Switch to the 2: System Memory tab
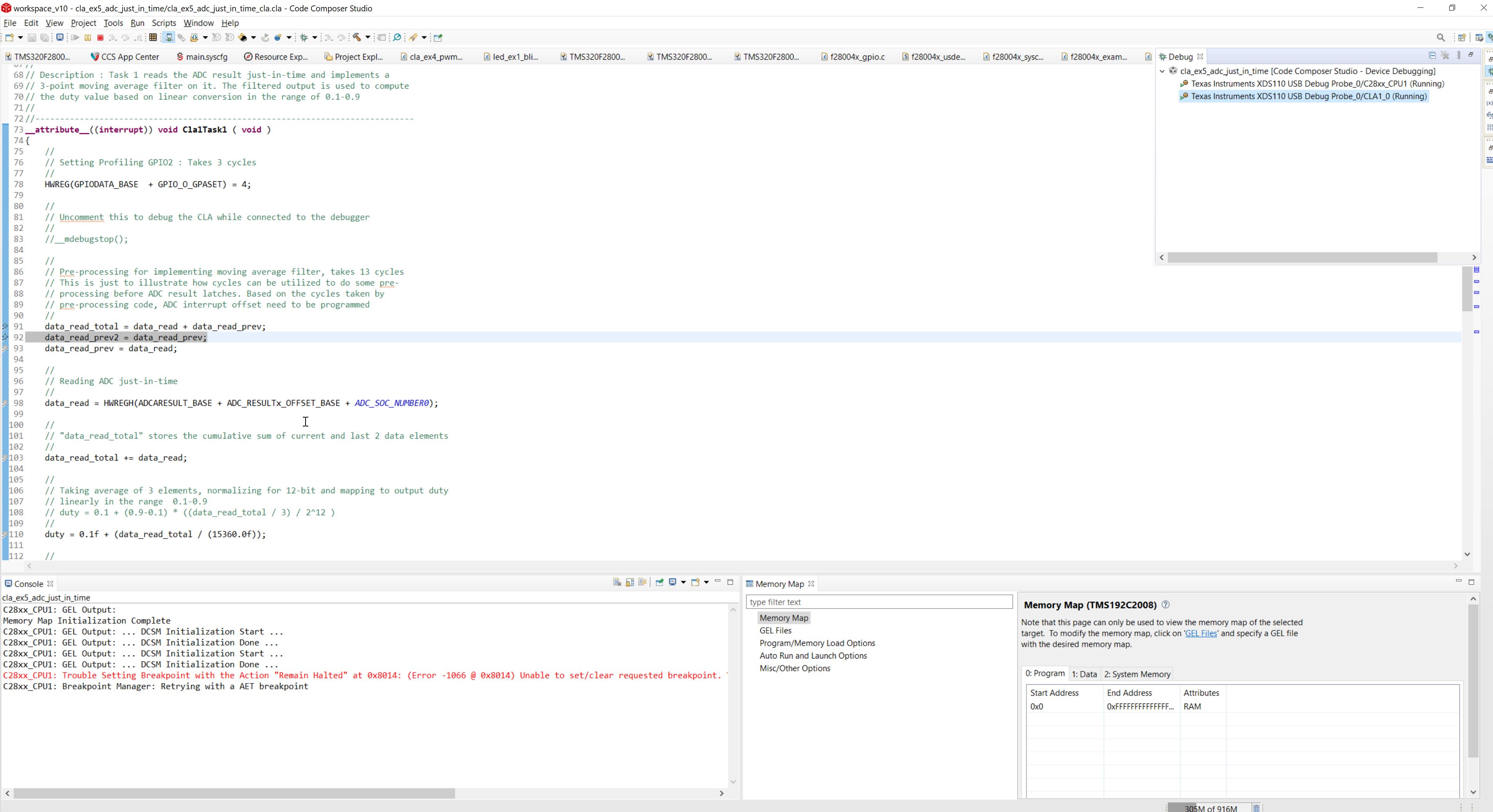1493x812 pixels. [x=1137, y=674]
